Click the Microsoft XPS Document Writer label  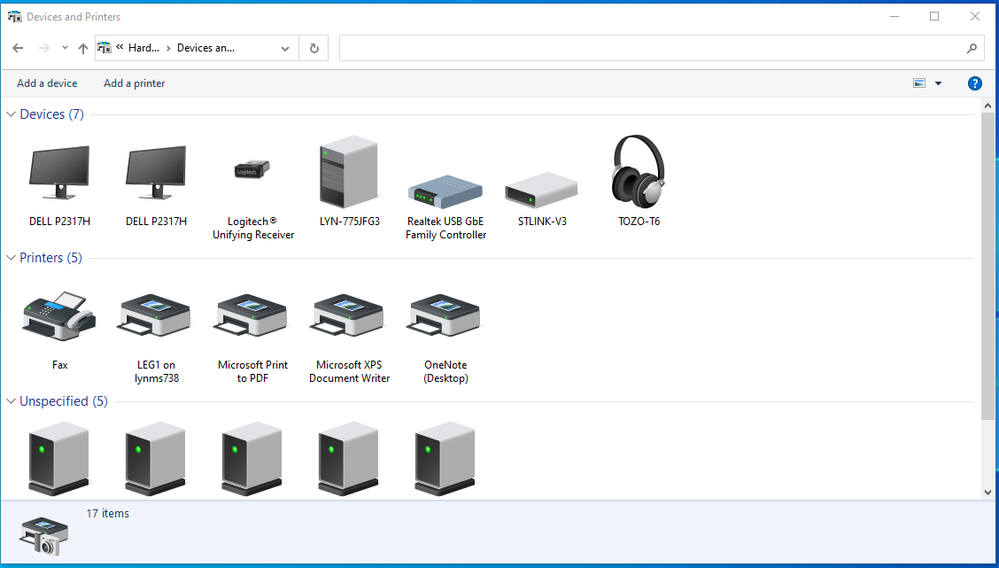(x=349, y=372)
